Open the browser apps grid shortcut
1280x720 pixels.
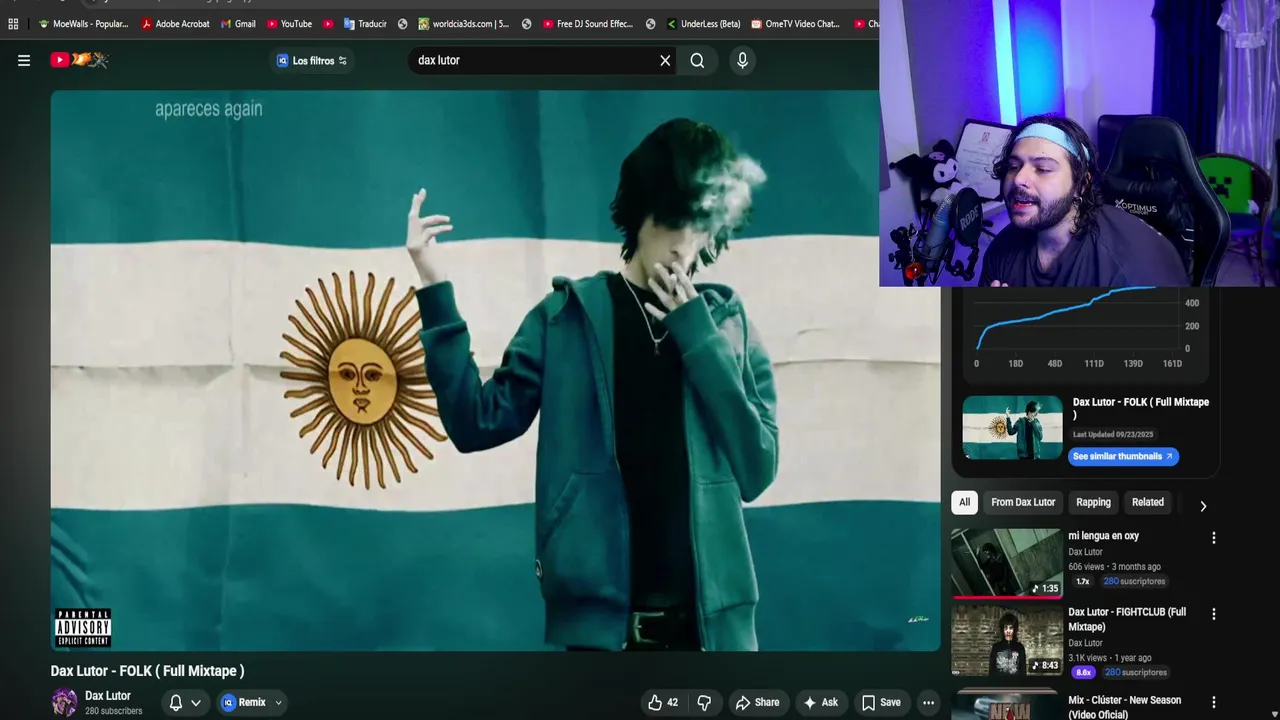click(x=13, y=24)
